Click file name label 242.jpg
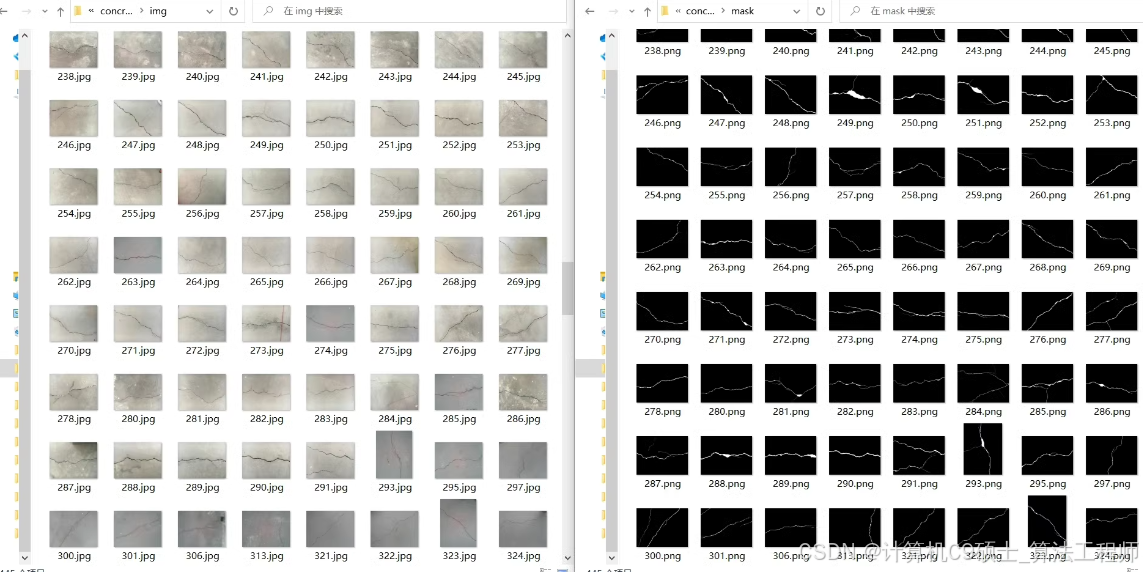The image size is (1143, 572). 330,77
